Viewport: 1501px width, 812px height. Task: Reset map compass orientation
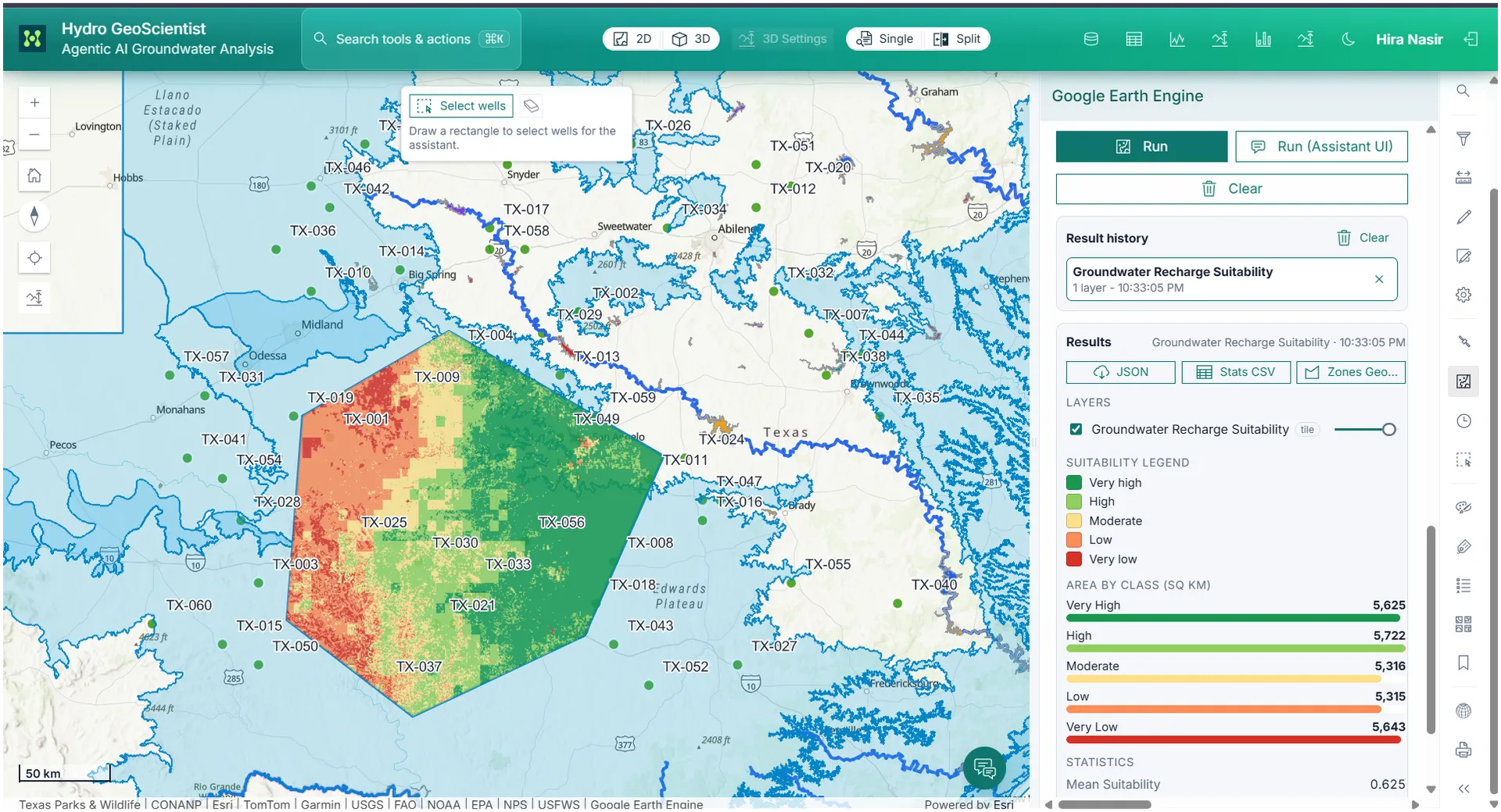point(34,216)
